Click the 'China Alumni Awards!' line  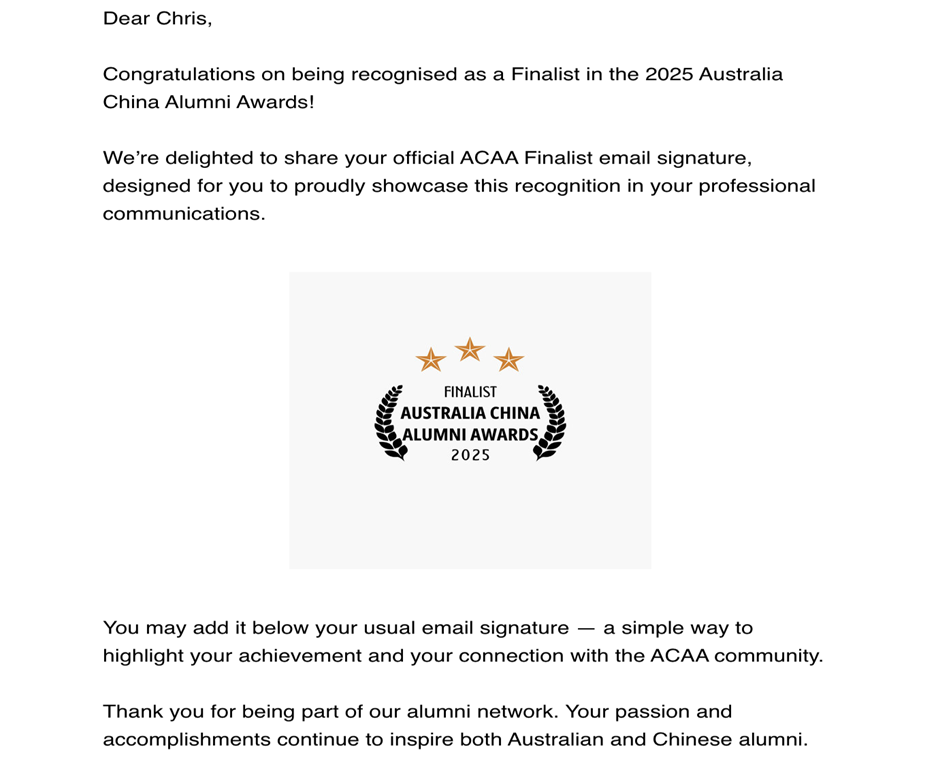click(x=208, y=103)
